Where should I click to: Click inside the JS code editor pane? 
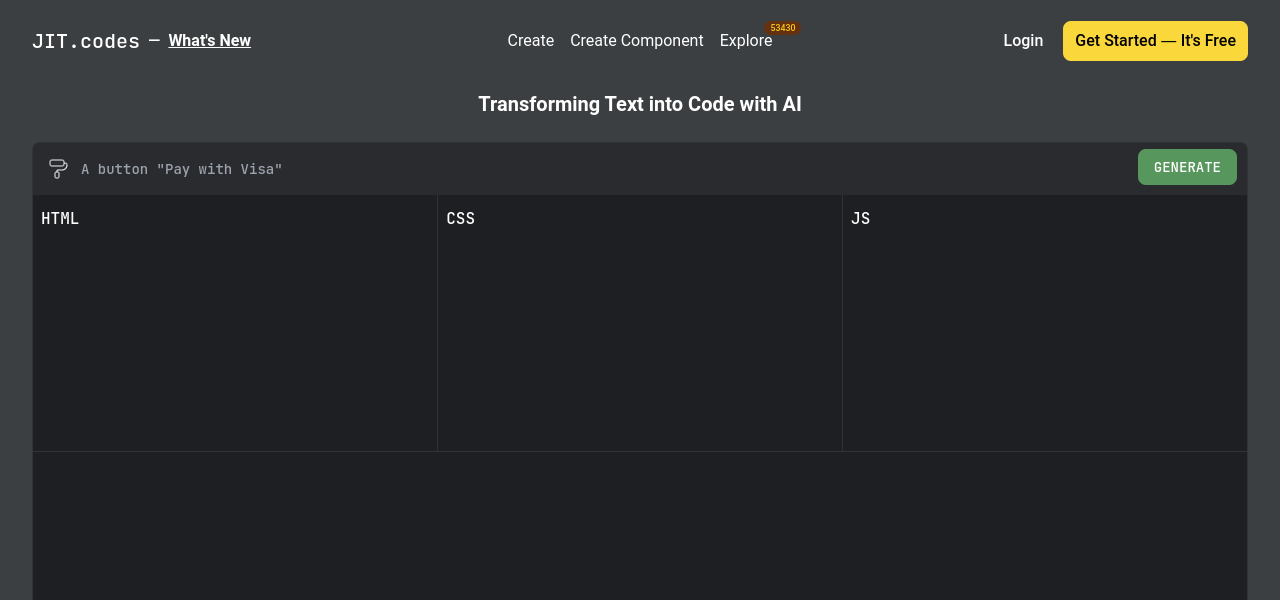[1045, 330]
